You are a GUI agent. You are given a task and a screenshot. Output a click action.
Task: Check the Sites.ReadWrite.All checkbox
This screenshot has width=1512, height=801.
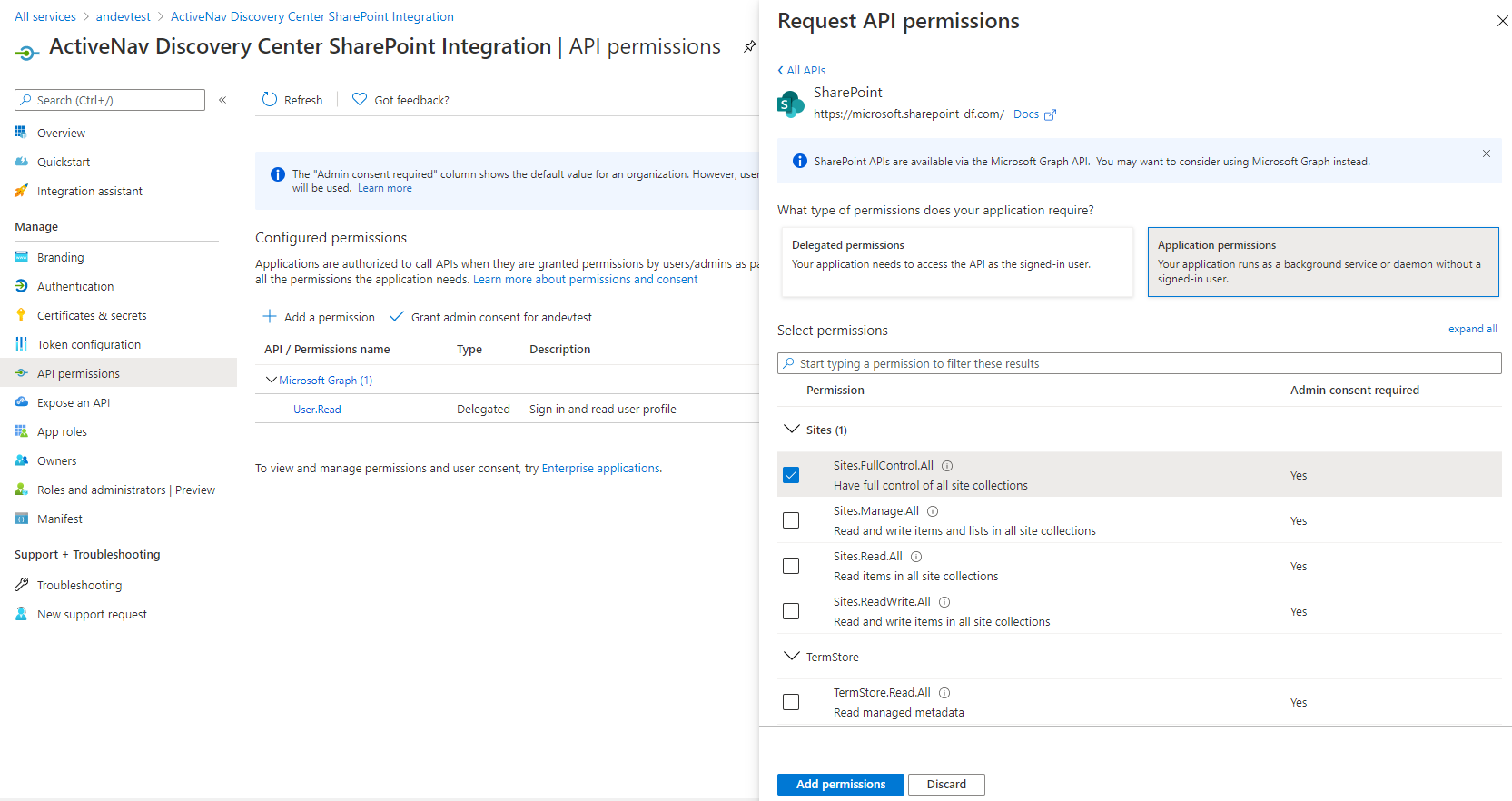click(791, 611)
